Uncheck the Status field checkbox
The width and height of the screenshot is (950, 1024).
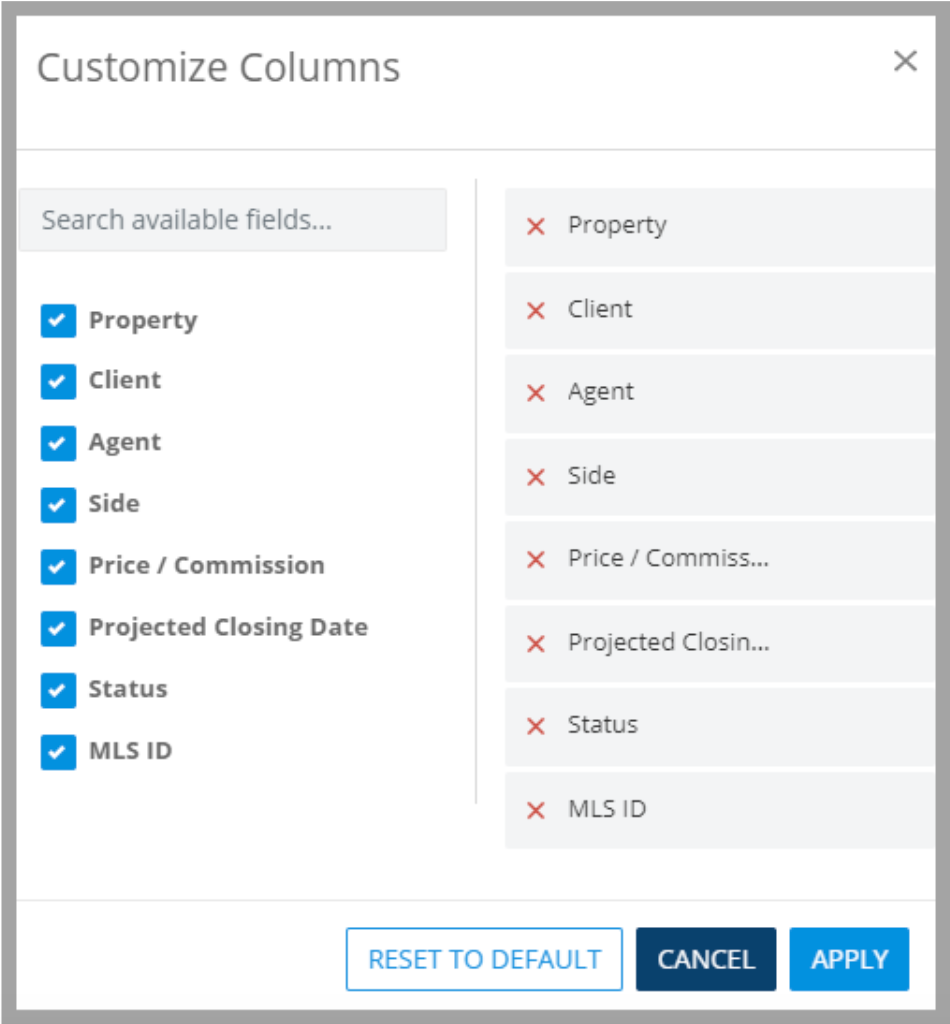coord(58,689)
